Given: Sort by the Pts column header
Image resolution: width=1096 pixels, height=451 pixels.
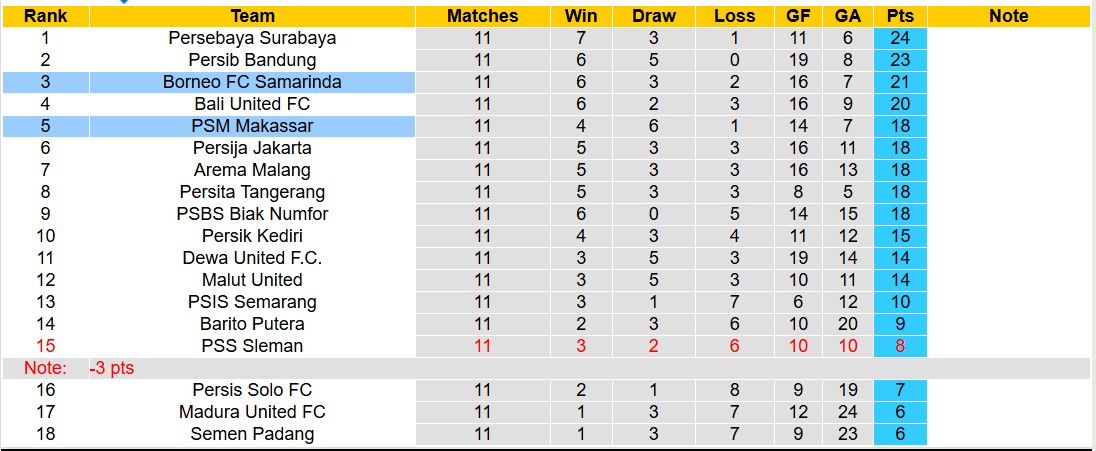Looking at the screenshot, I should [x=900, y=16].
